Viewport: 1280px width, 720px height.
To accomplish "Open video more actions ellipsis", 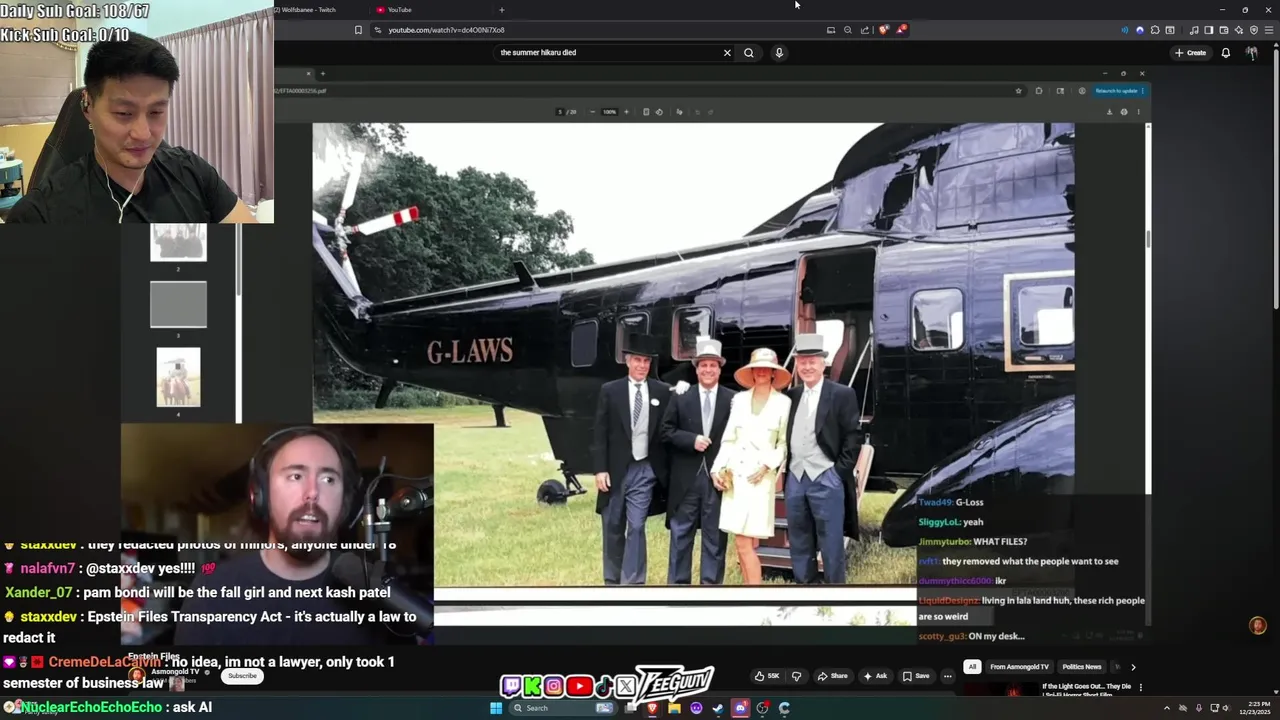I will (948, 676).
